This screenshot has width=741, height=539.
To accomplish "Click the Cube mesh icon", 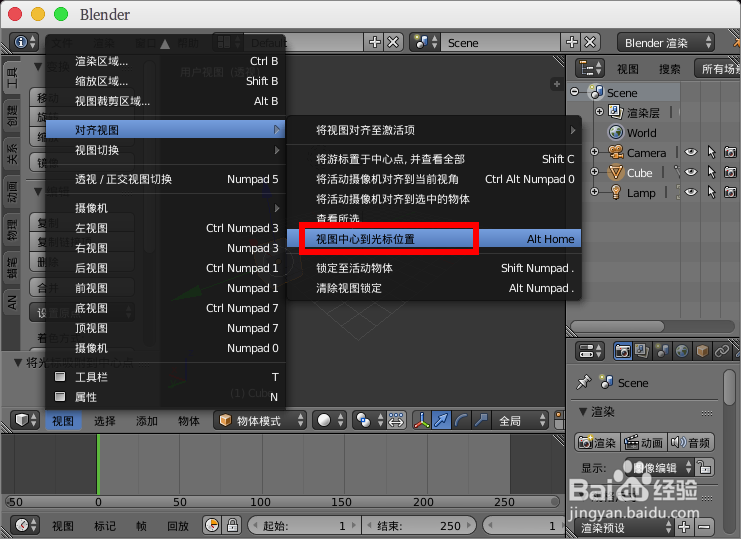I will pyautogui.click(x=616, y=172).
